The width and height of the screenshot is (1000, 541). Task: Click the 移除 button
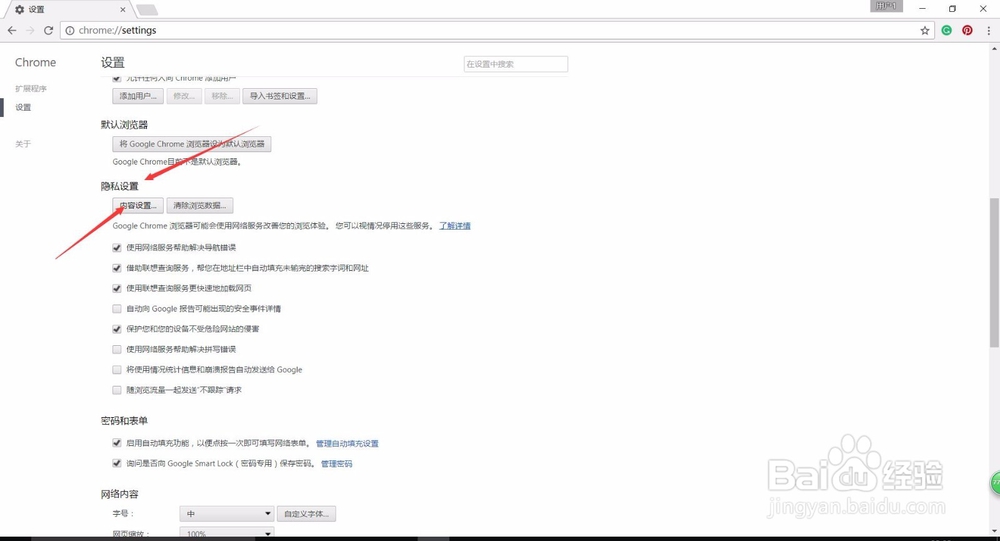222,96
